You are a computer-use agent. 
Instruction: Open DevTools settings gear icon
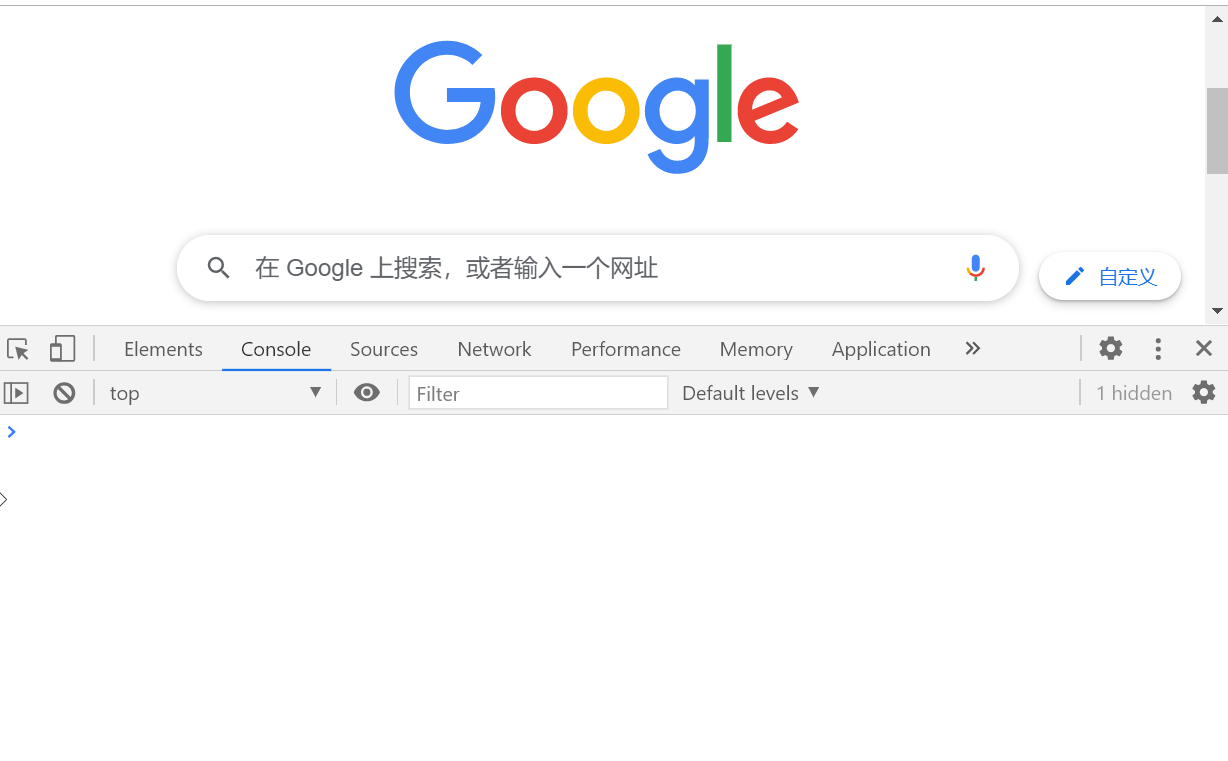pos(1111,348)
